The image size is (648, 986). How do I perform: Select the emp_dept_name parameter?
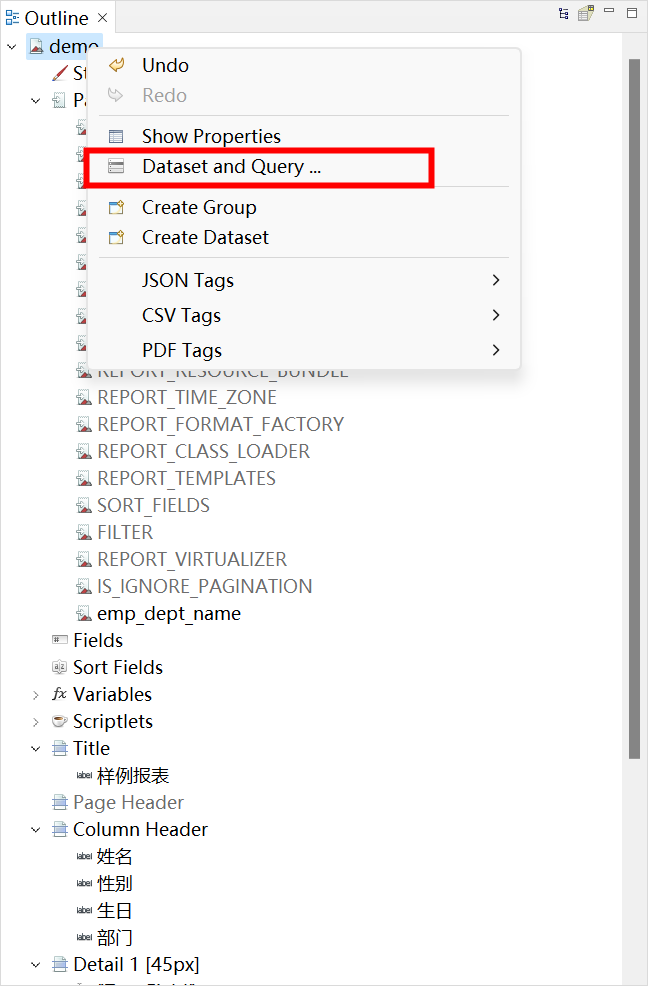pyautogui.click(x=168, y=614)
